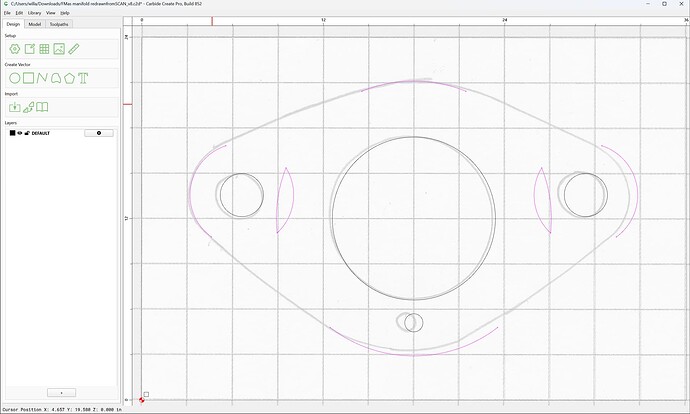Toggle visibility of the DEFAULT layer
The image size is (690, 414).
[x=20, y=133]
